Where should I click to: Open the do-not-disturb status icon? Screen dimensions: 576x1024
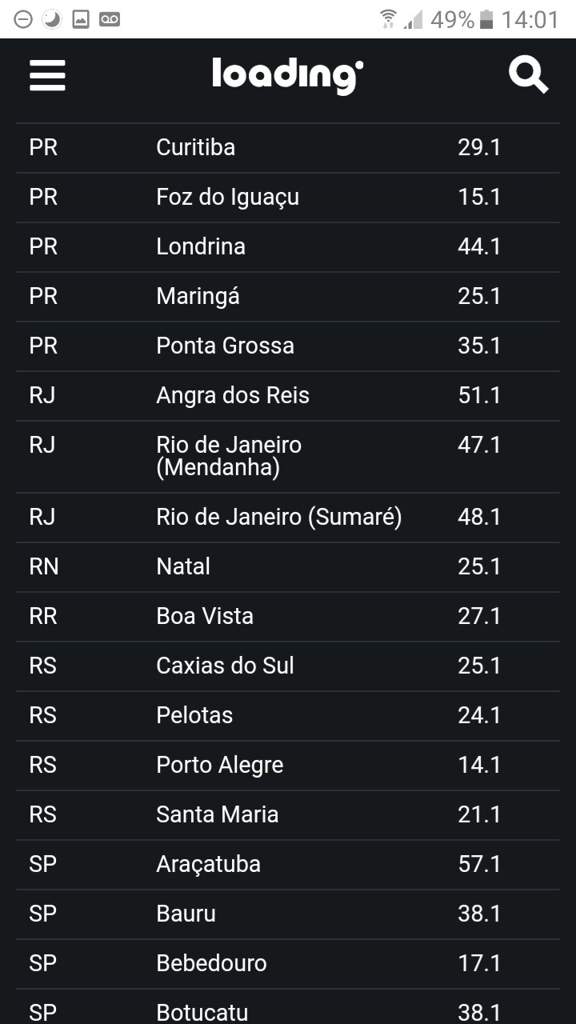(x=23, y=20)
